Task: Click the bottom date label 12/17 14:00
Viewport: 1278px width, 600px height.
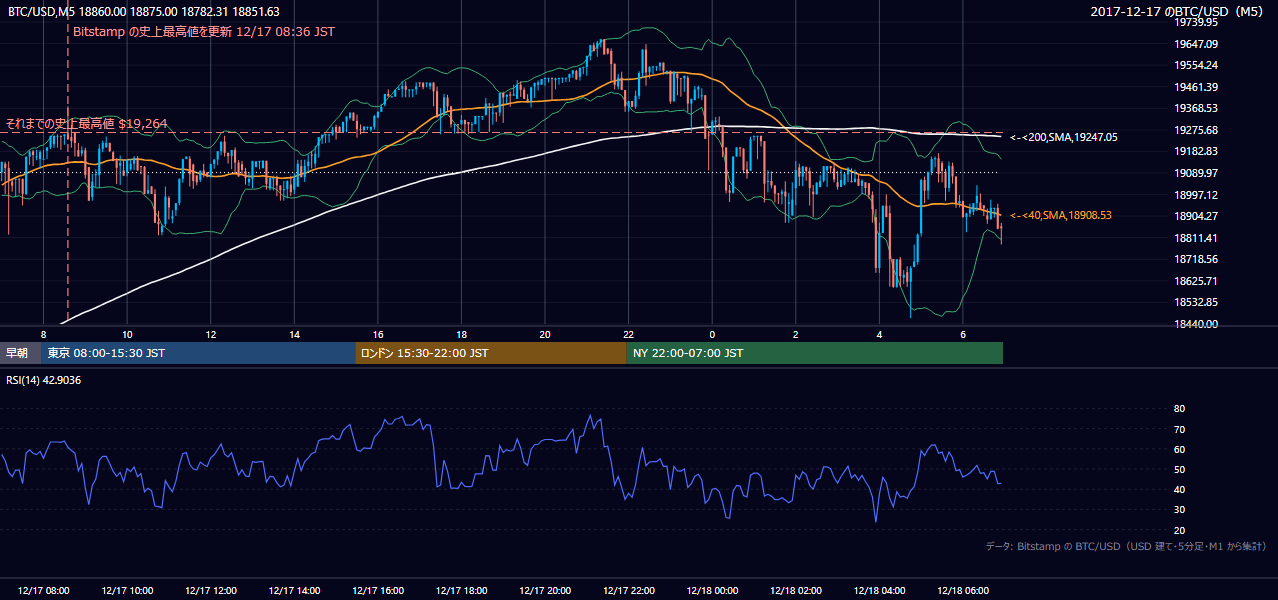Action: coord(294,591)
